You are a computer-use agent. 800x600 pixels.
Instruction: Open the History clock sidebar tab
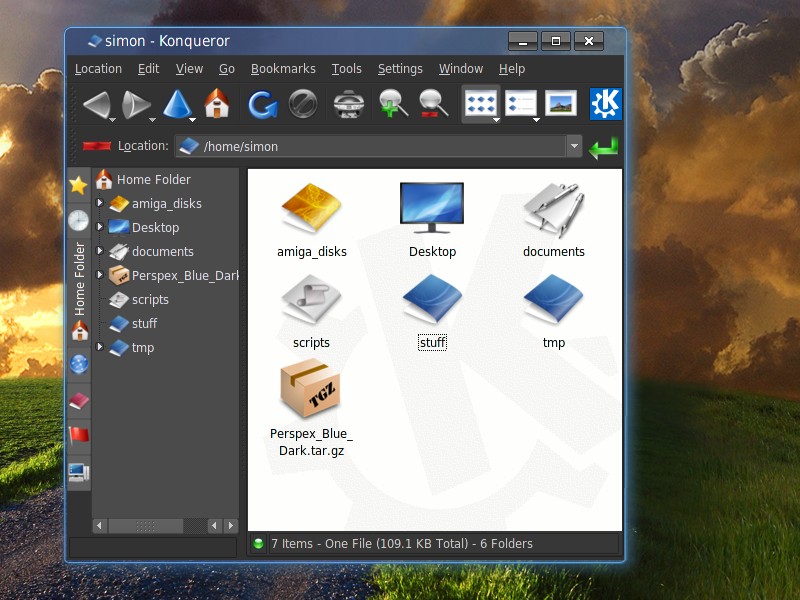pyautogui.click(x=79, y=220)
